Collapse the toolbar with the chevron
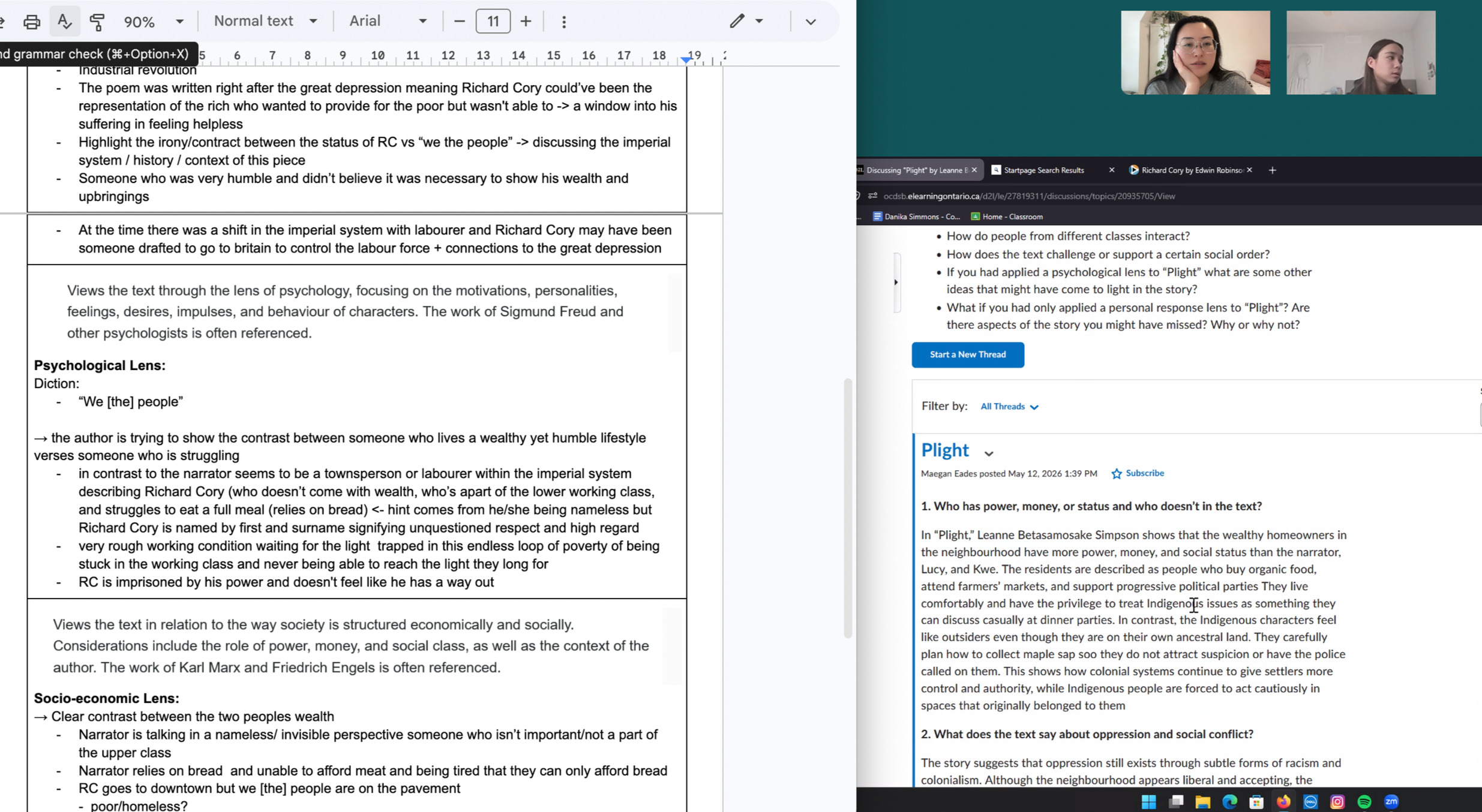This screenshot has height=812, width=1482. point(811,22)
